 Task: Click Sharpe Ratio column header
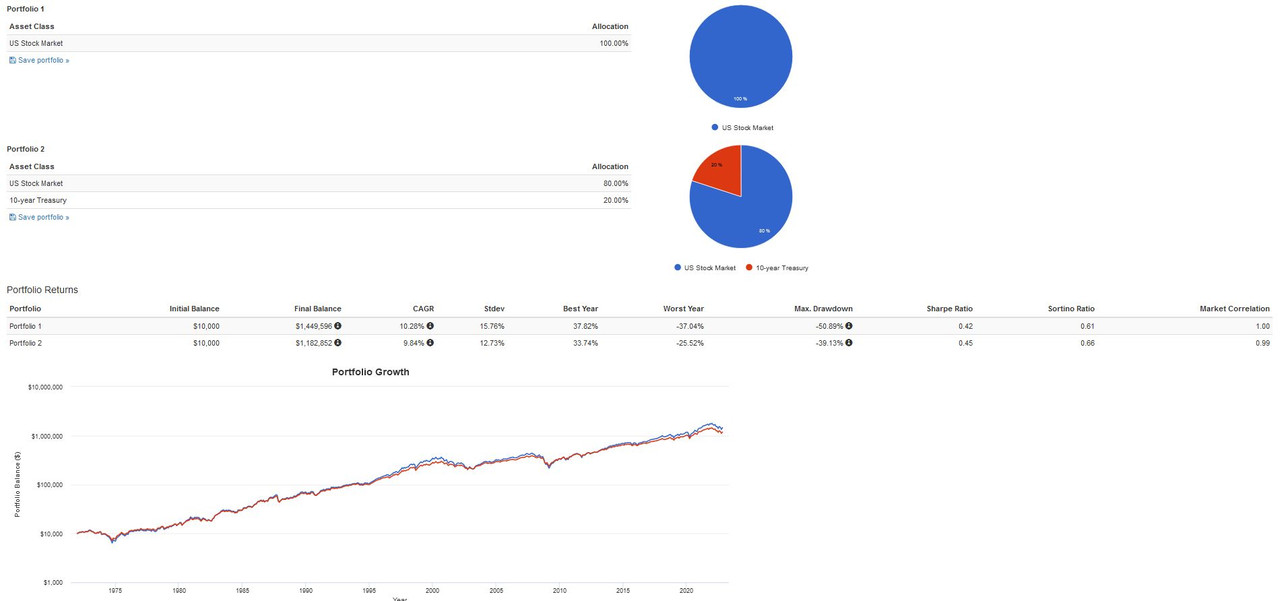(949, 309)
